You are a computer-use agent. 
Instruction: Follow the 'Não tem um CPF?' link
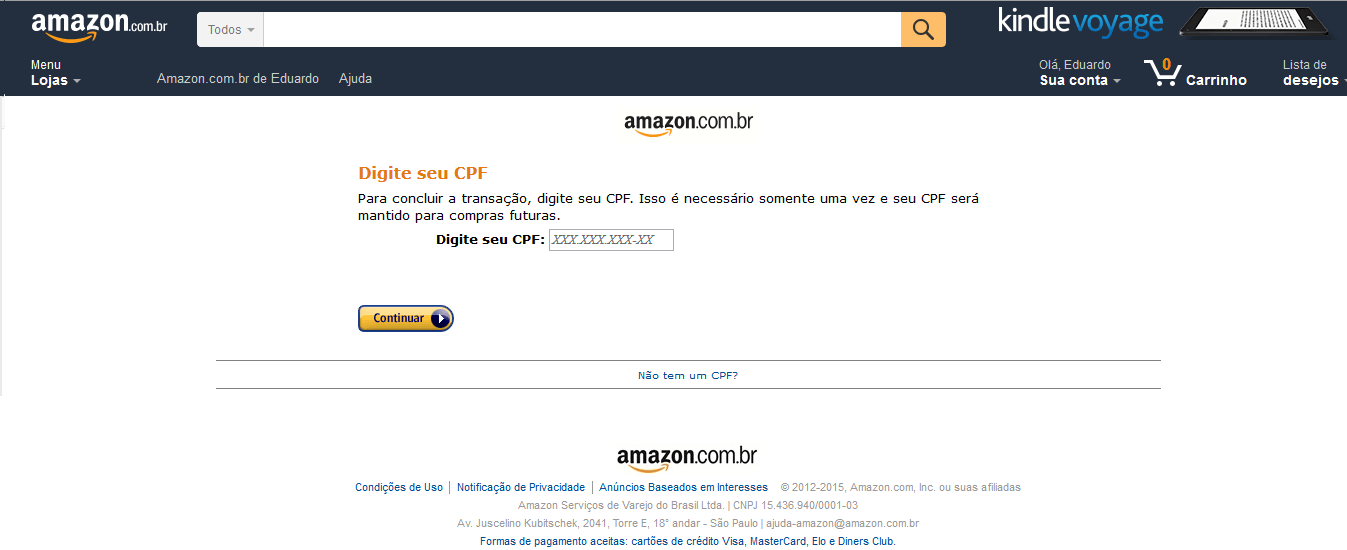point(688,376)
